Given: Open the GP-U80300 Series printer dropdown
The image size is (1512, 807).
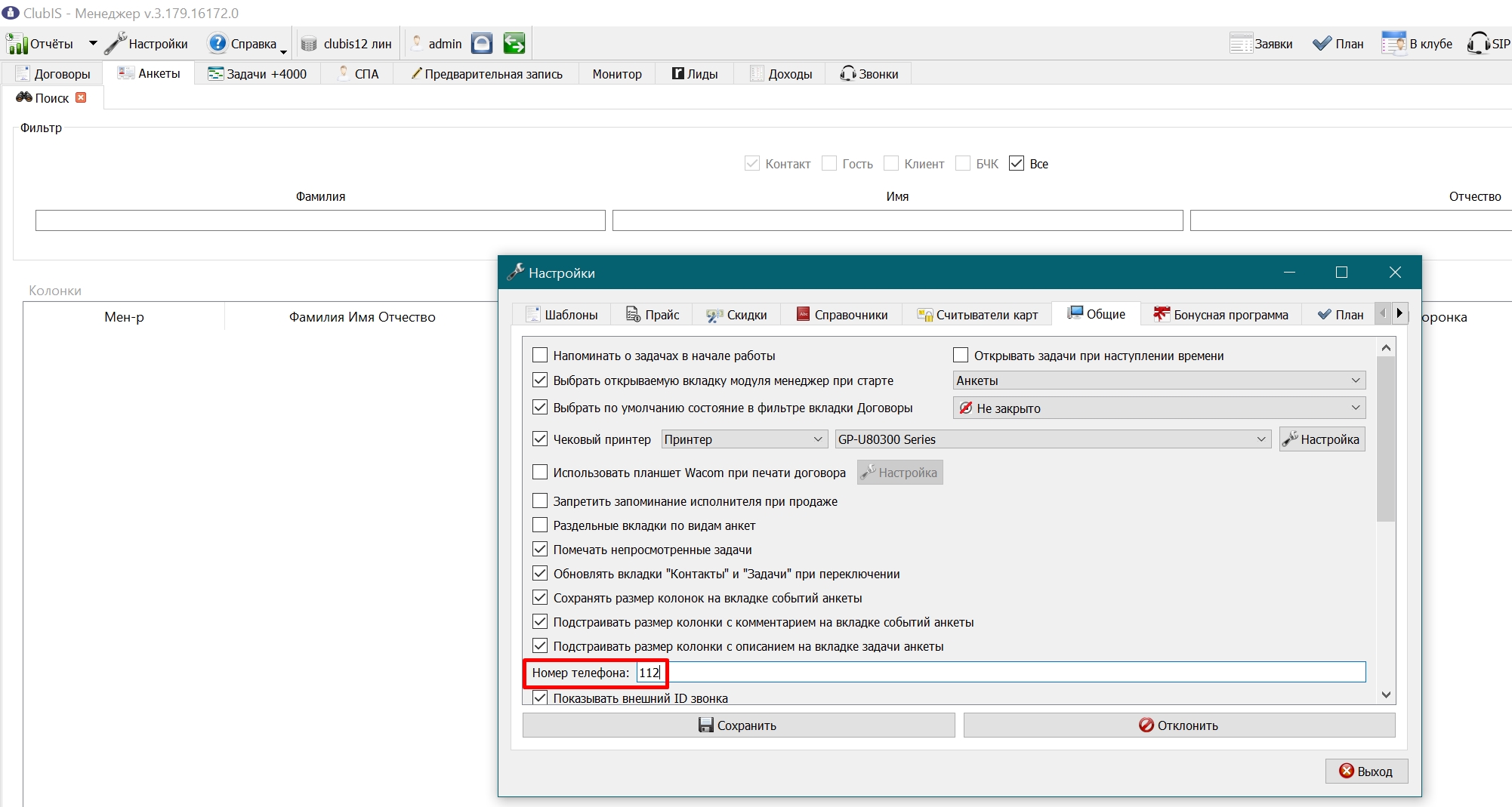Looking at the screenshot, I should click(1053, 439).
